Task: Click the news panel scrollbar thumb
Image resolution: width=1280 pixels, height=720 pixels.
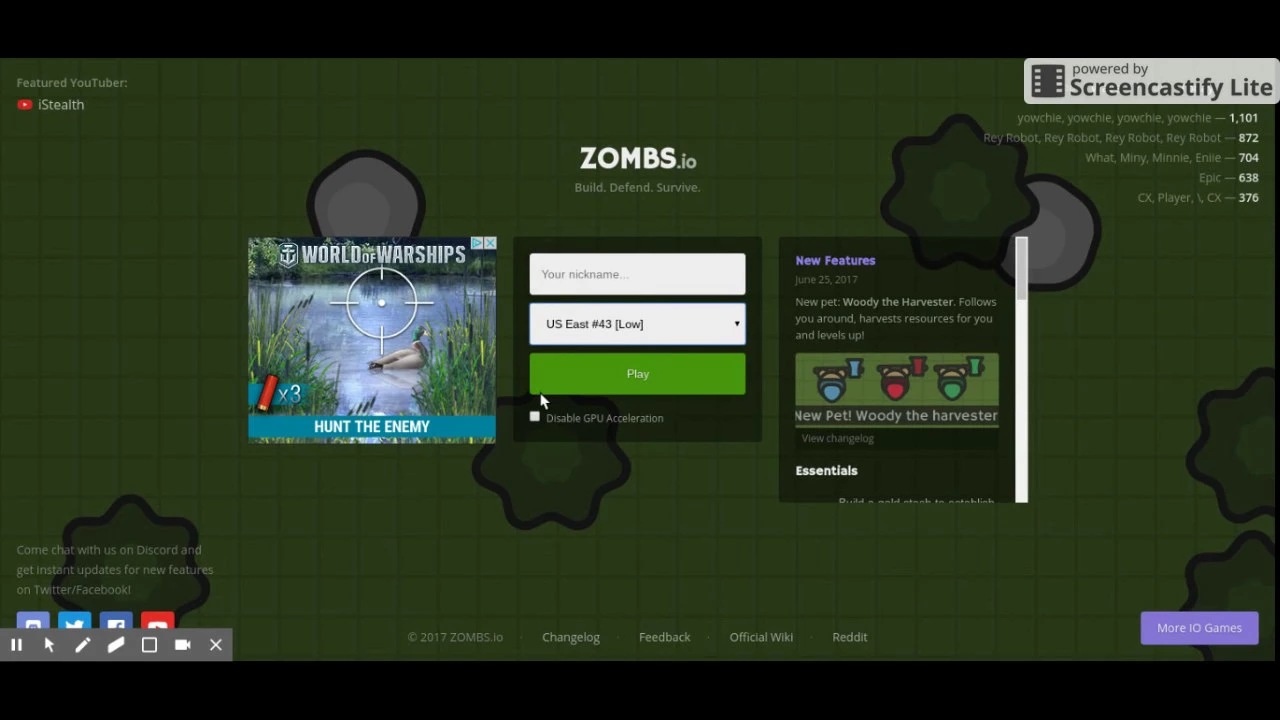Action: pyautogui.click(x=1021, y=268)
